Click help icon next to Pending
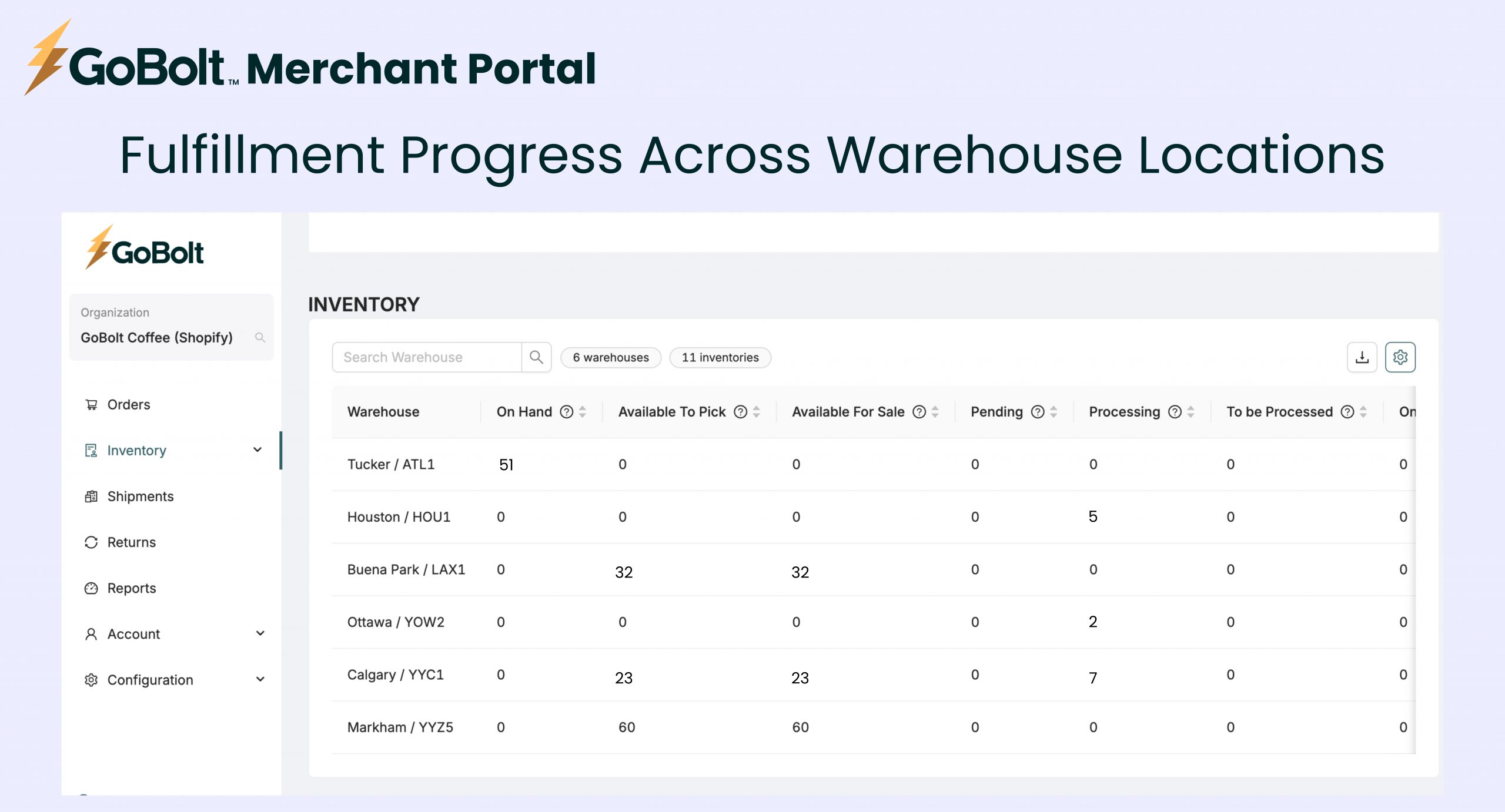Screen dimensions: 1505x812 pyautogui.click(x=1038, y=412)
